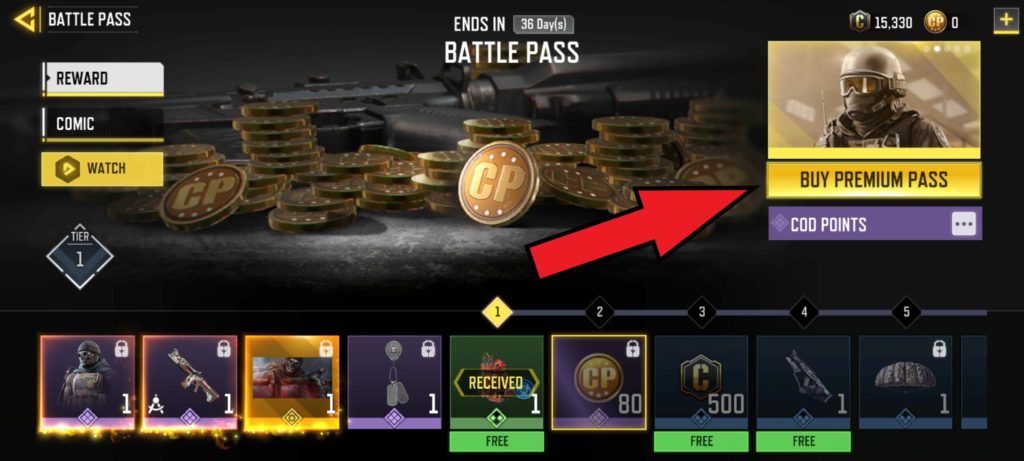Tap the CP coin icon in the header
This screenshot has width=1024, height=461.
(935, 23)
